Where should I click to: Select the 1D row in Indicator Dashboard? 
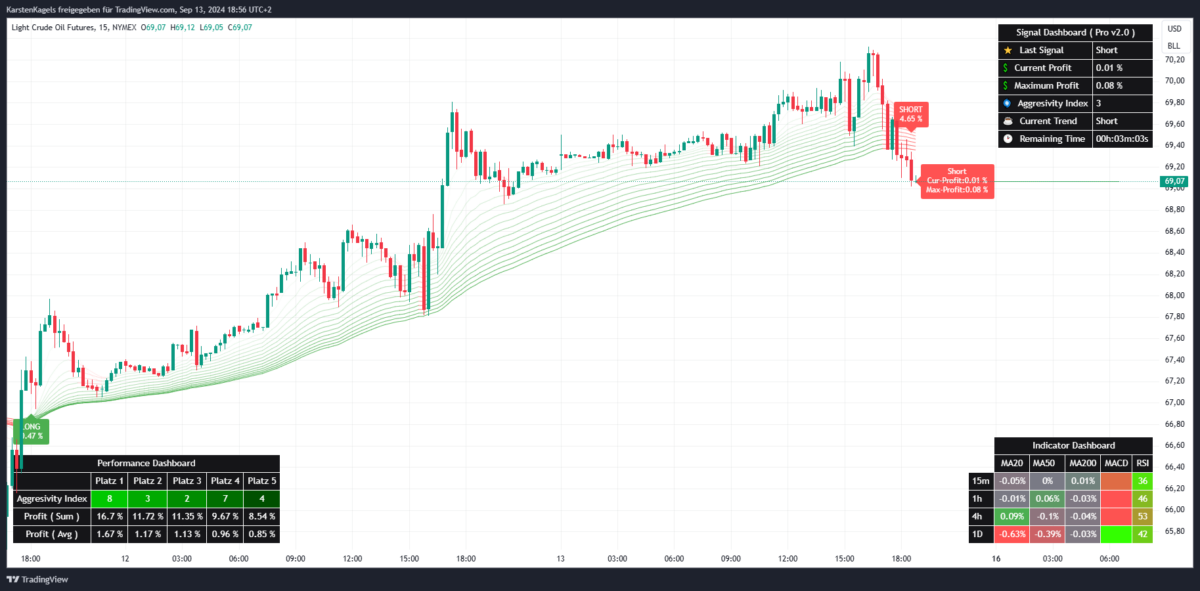pos(980,534)
